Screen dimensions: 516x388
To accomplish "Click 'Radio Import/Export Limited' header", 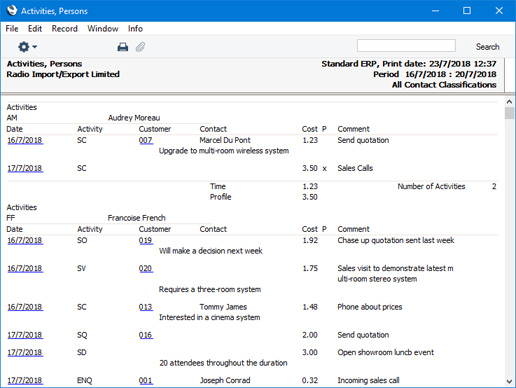I will (x=63, y=74).
